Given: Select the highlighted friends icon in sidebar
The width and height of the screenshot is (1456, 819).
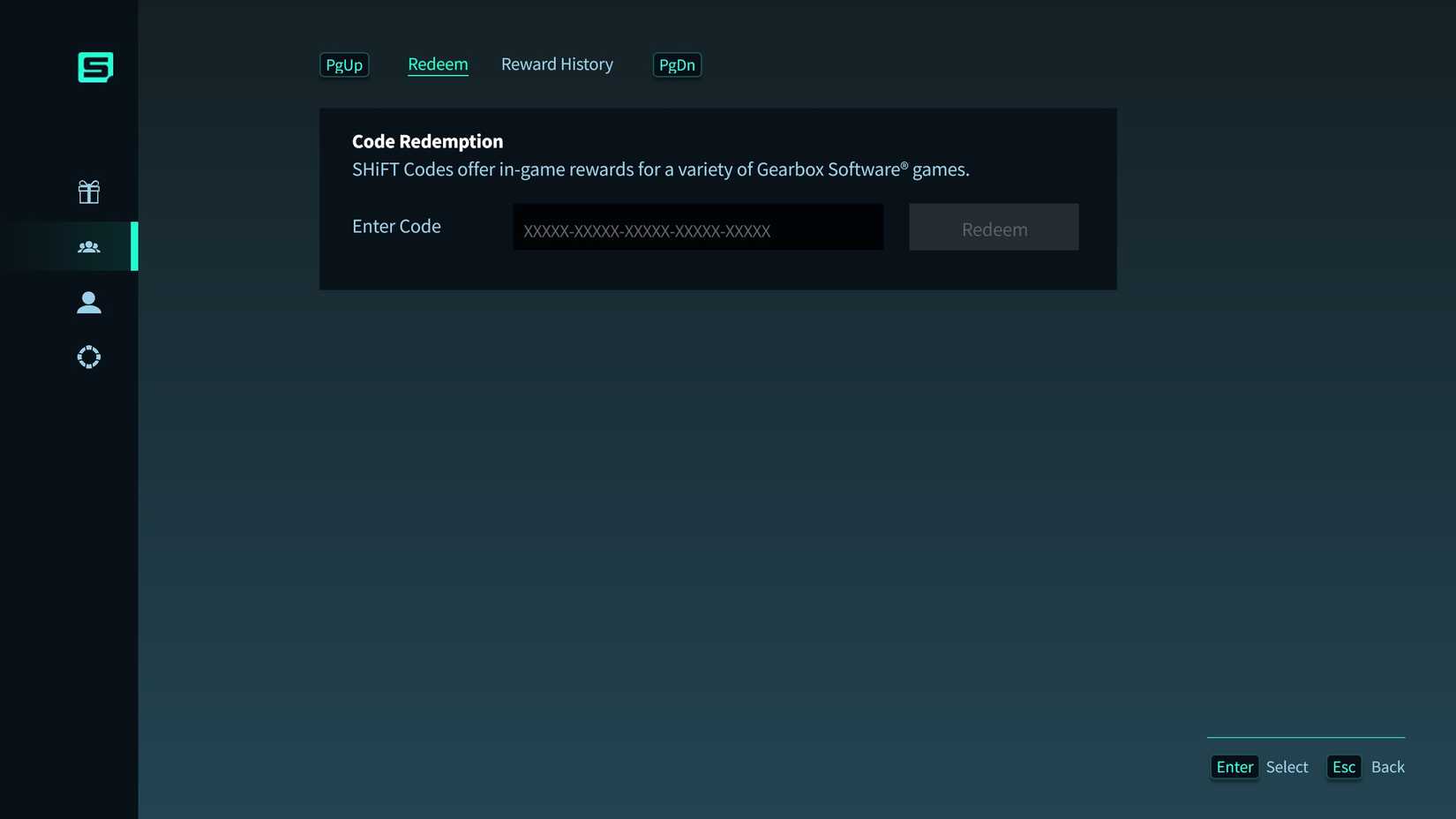Looking at the screenshot, I should pos(88,247).
